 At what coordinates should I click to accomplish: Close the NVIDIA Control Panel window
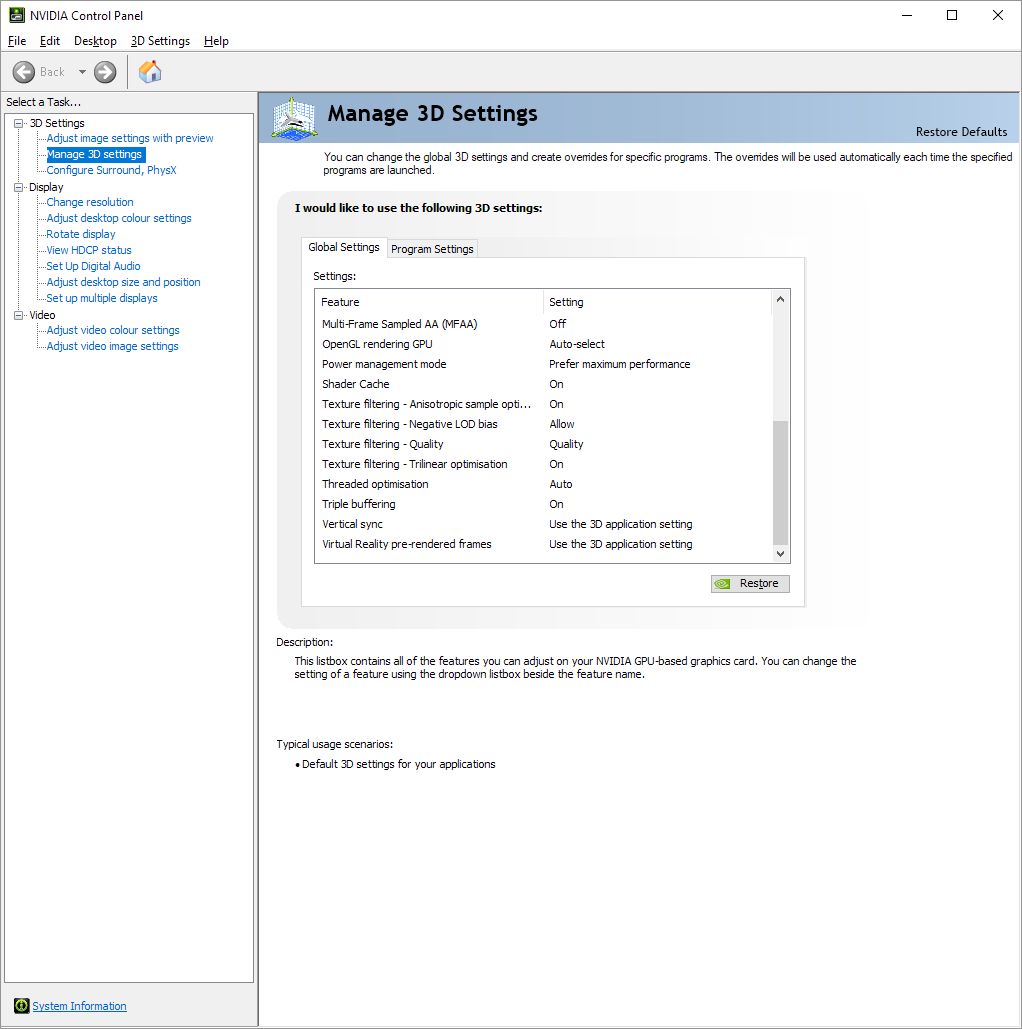tap(998, 15)
